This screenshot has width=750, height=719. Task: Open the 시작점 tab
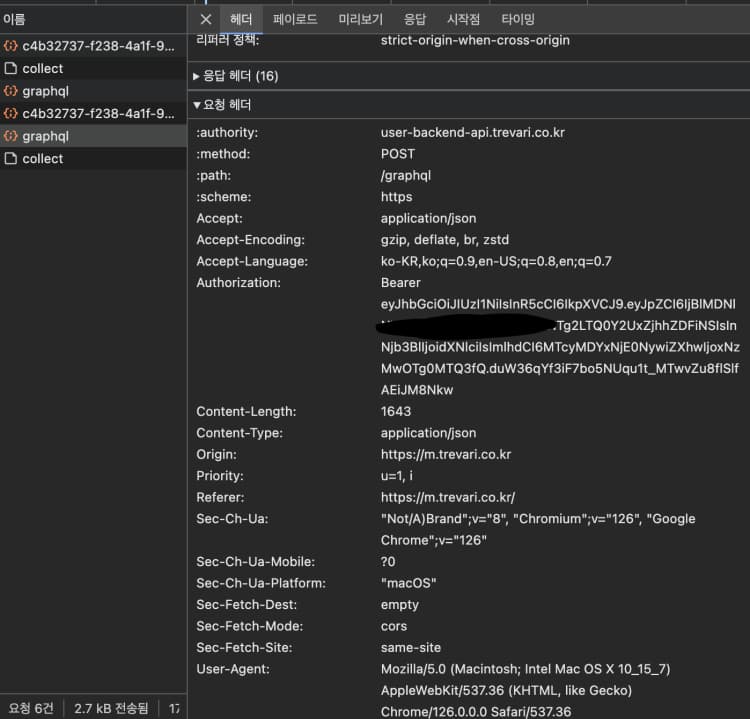point(463,20)
